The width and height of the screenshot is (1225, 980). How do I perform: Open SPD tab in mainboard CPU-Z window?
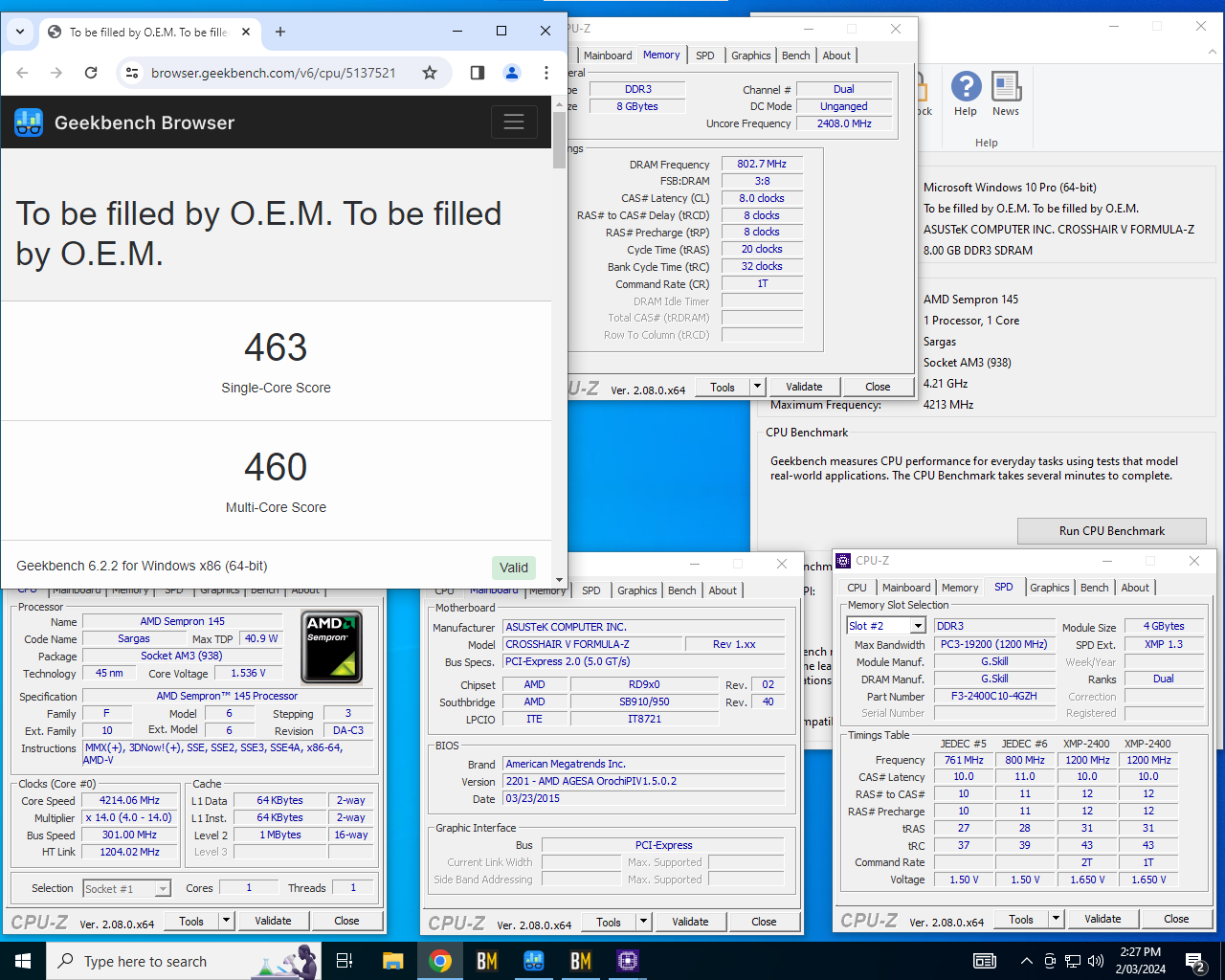[591, 590]
